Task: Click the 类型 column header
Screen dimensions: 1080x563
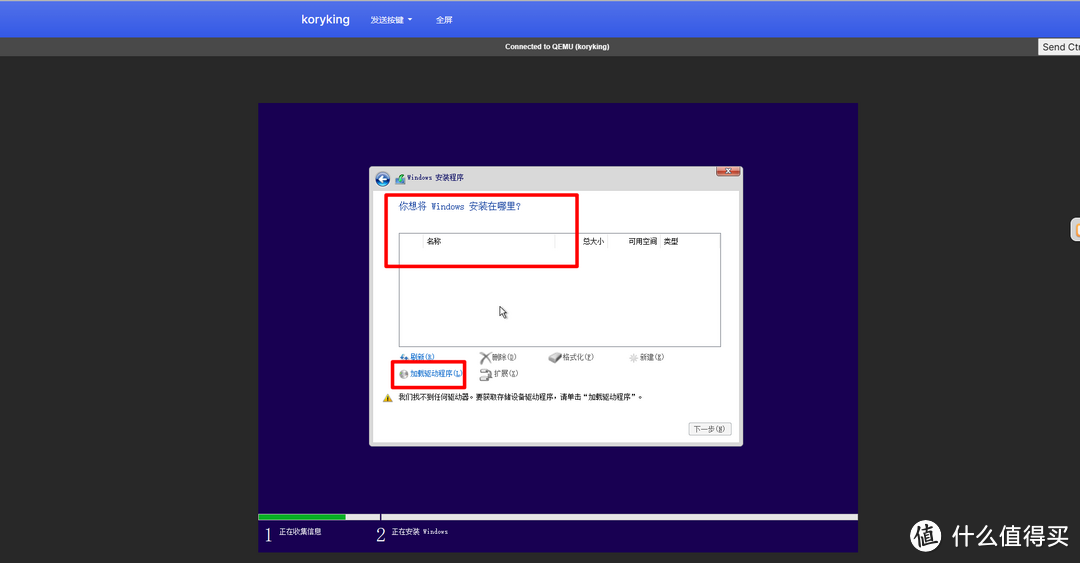Action: point(671,241)
